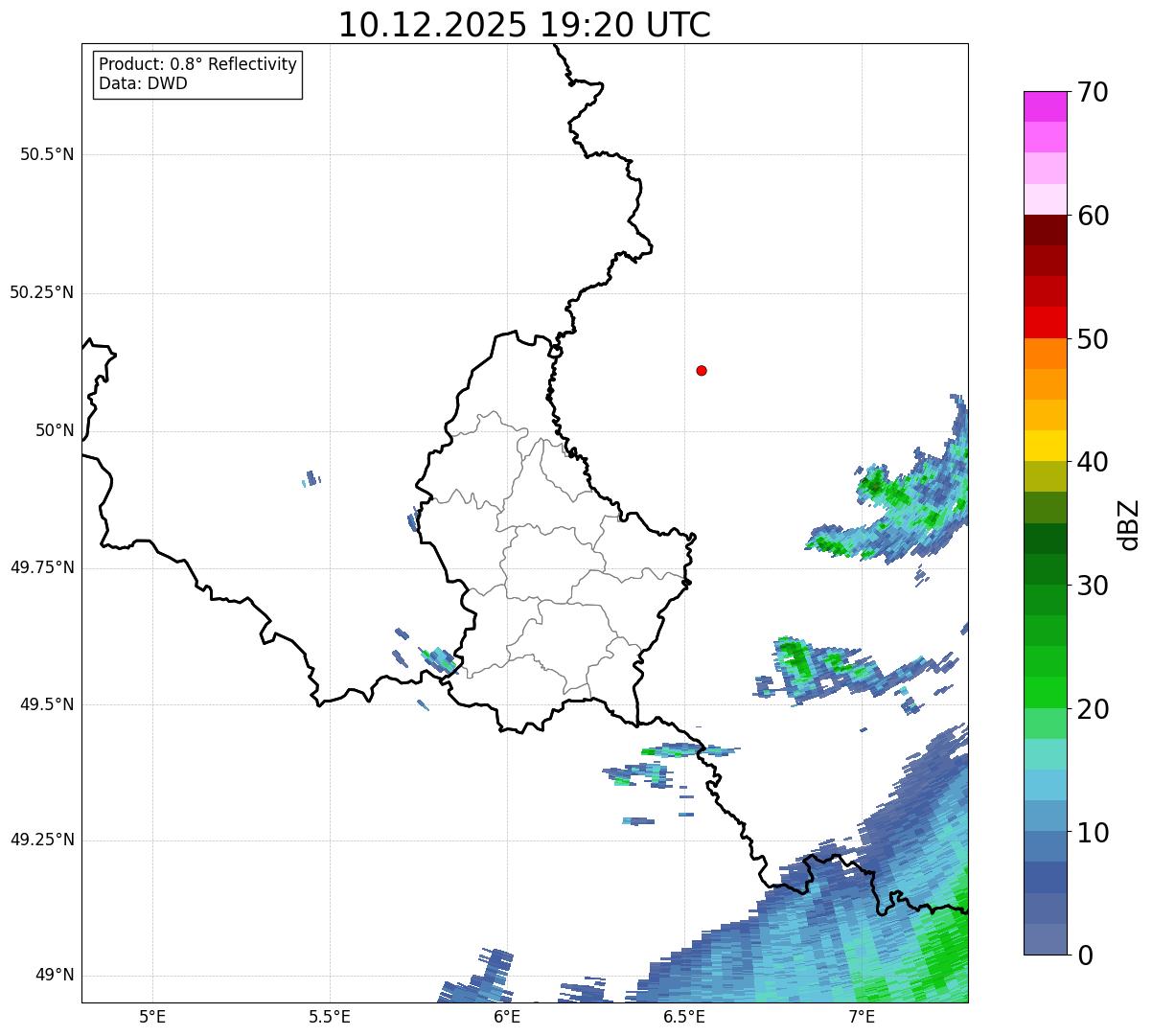This screenshot has width=1152, height=1036.
Task: Click the magenta swatch at top of colorbar
Action: tap(1045, 106)
